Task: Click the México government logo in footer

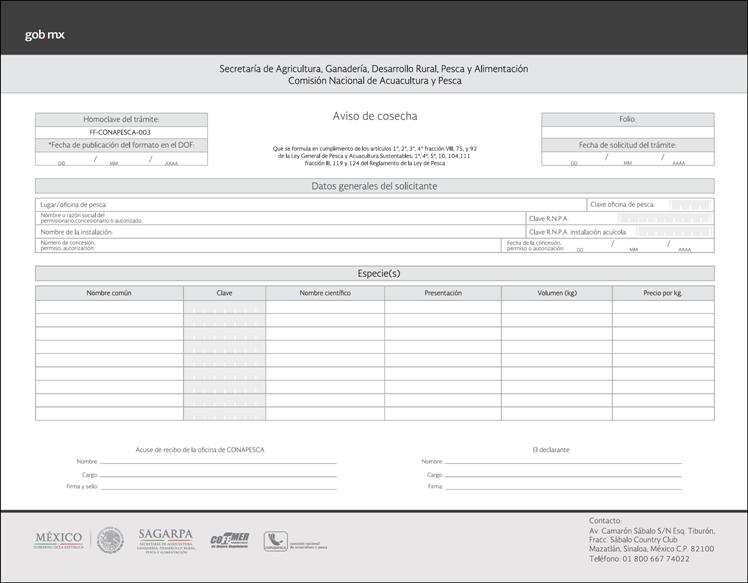Action: click(x=58, y=540)
